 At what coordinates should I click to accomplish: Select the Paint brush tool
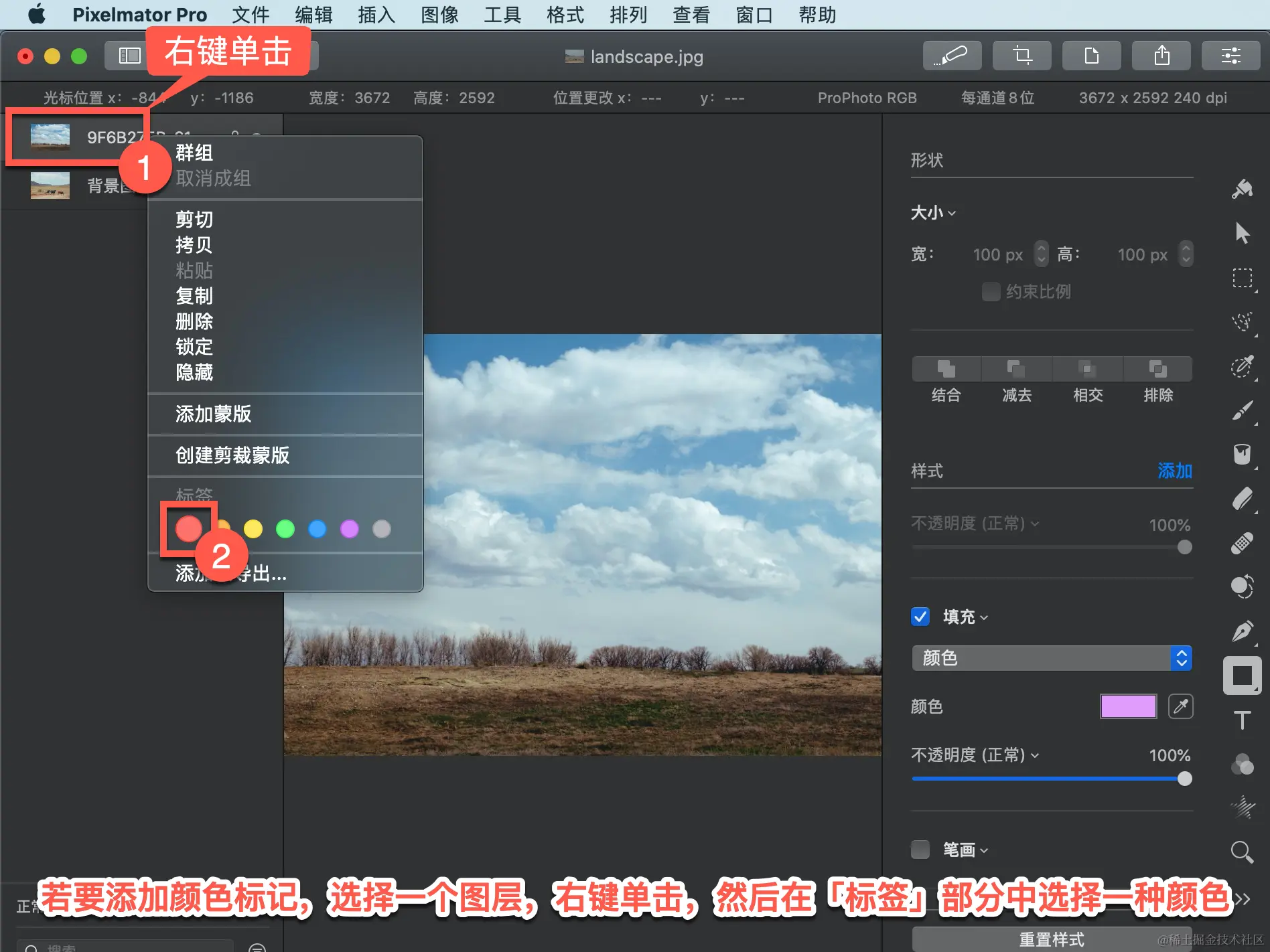pos(1243,410)
